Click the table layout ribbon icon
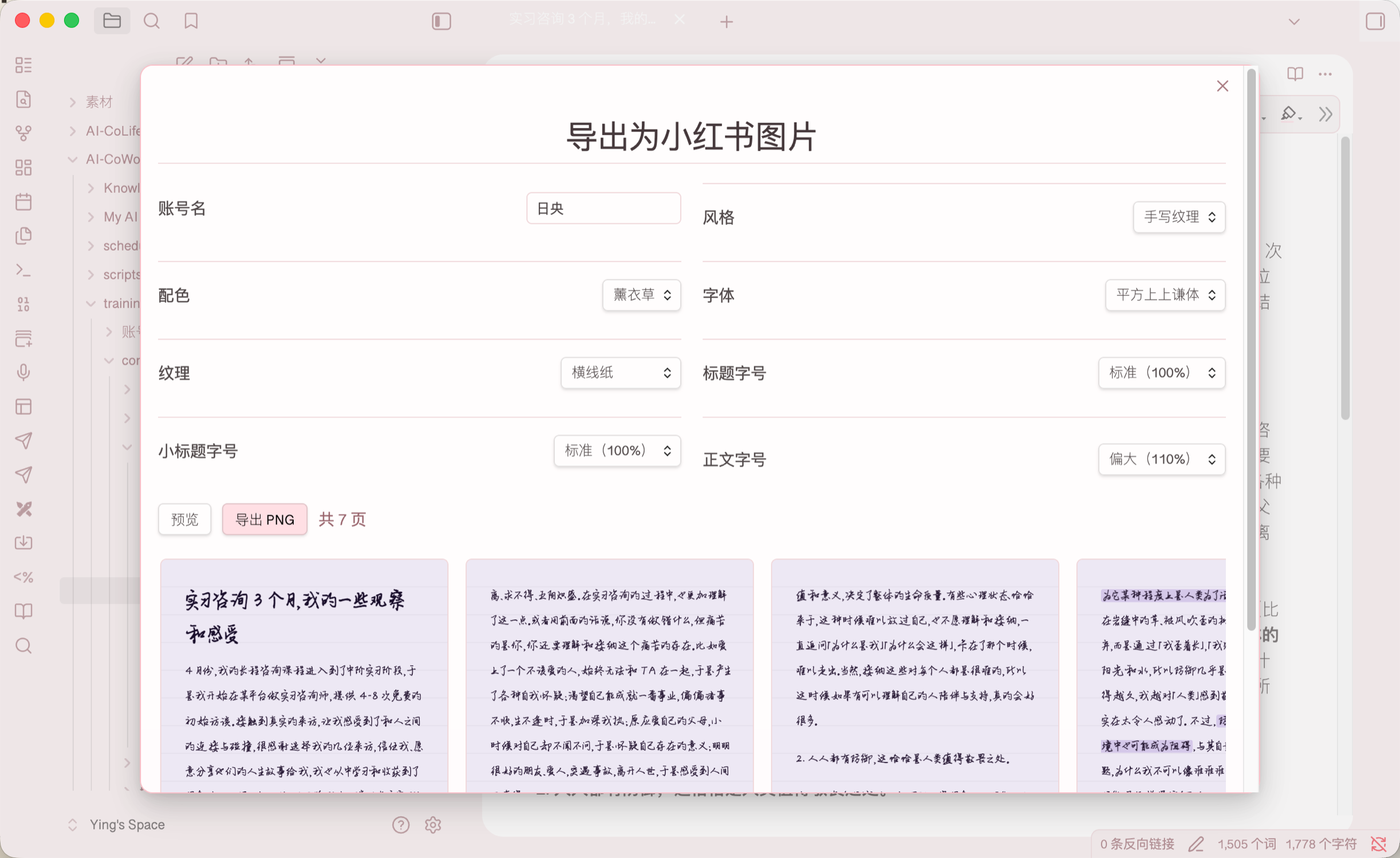 [23, 407]
